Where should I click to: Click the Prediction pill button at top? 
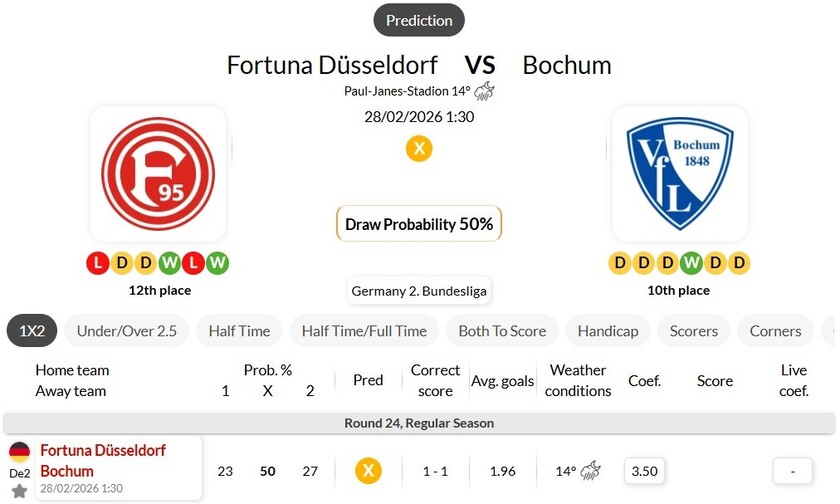pyautogui.click(x=419, y=20)
